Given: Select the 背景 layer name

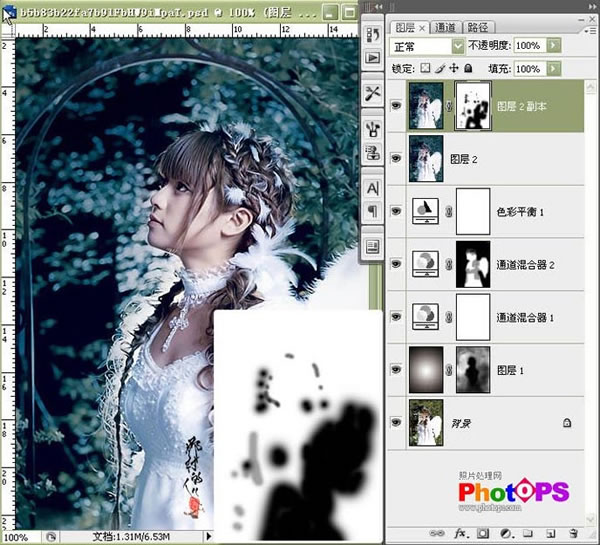Looking at the screenshot, I should pyautogui.click(x=461, y=423).
